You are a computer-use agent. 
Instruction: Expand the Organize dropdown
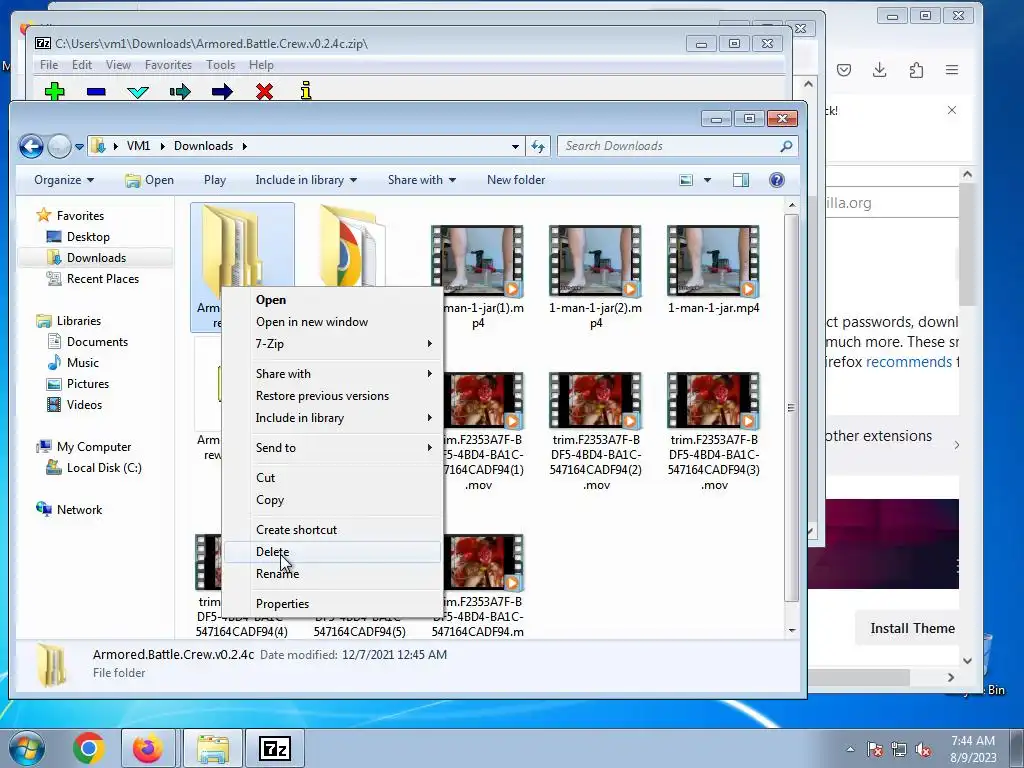[x=63, y=180]
